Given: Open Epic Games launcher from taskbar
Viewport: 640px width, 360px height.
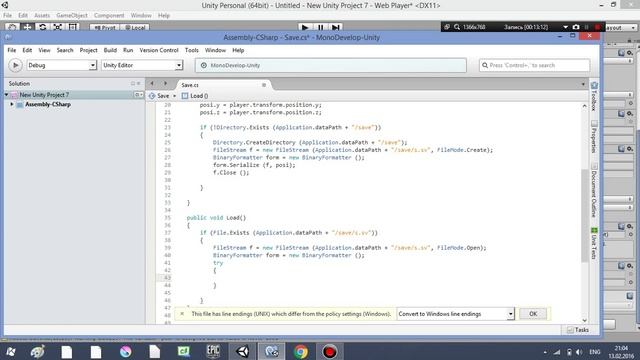Looking at the screenshot, I should [x=213, y=351].
